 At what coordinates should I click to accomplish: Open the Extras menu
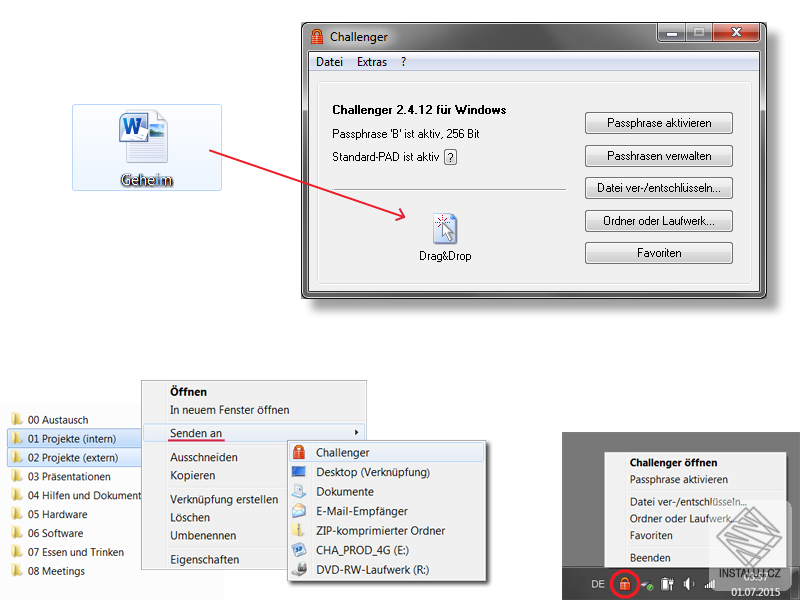(x=372, y=62)
